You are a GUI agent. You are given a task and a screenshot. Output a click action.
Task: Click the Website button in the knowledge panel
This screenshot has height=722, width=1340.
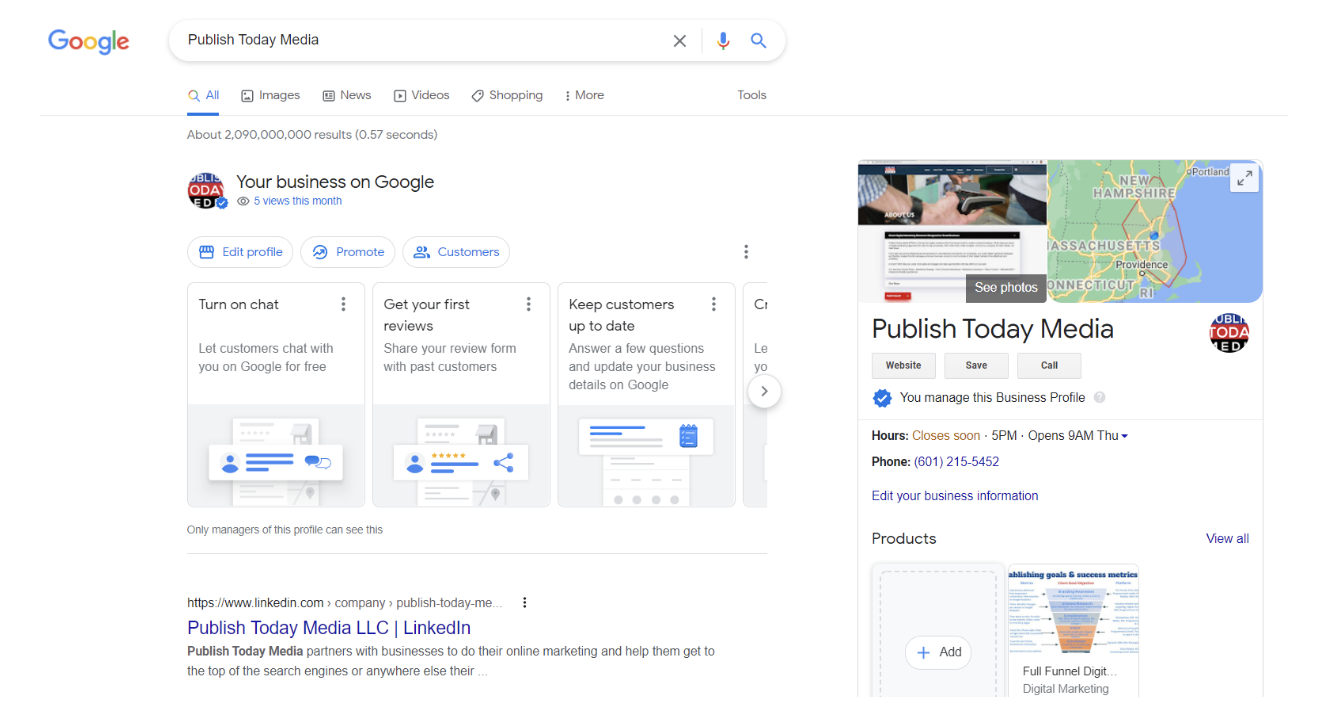click(904, 366)
